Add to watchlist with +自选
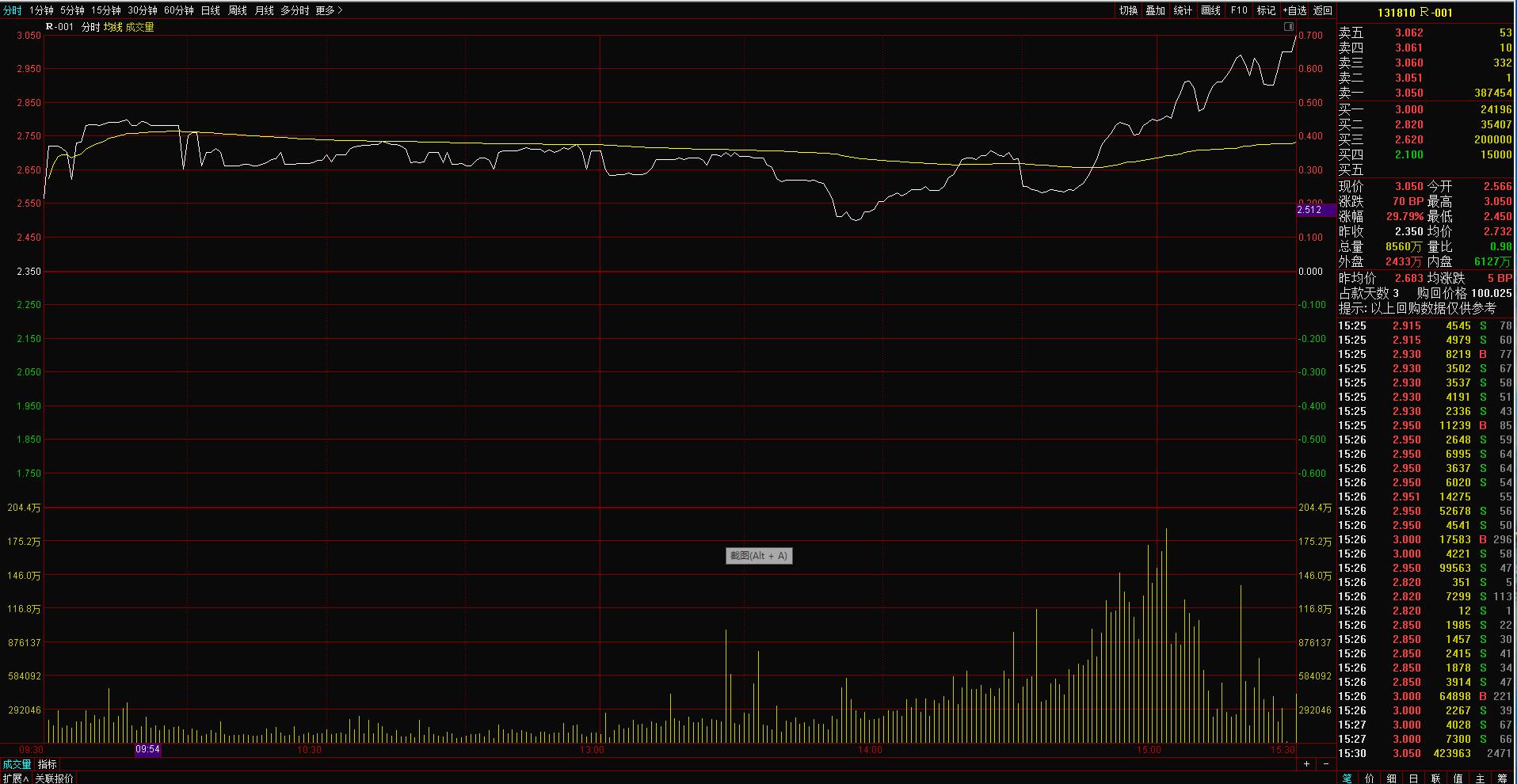This screenshot has width=1517, height=784. [1294, 10]
